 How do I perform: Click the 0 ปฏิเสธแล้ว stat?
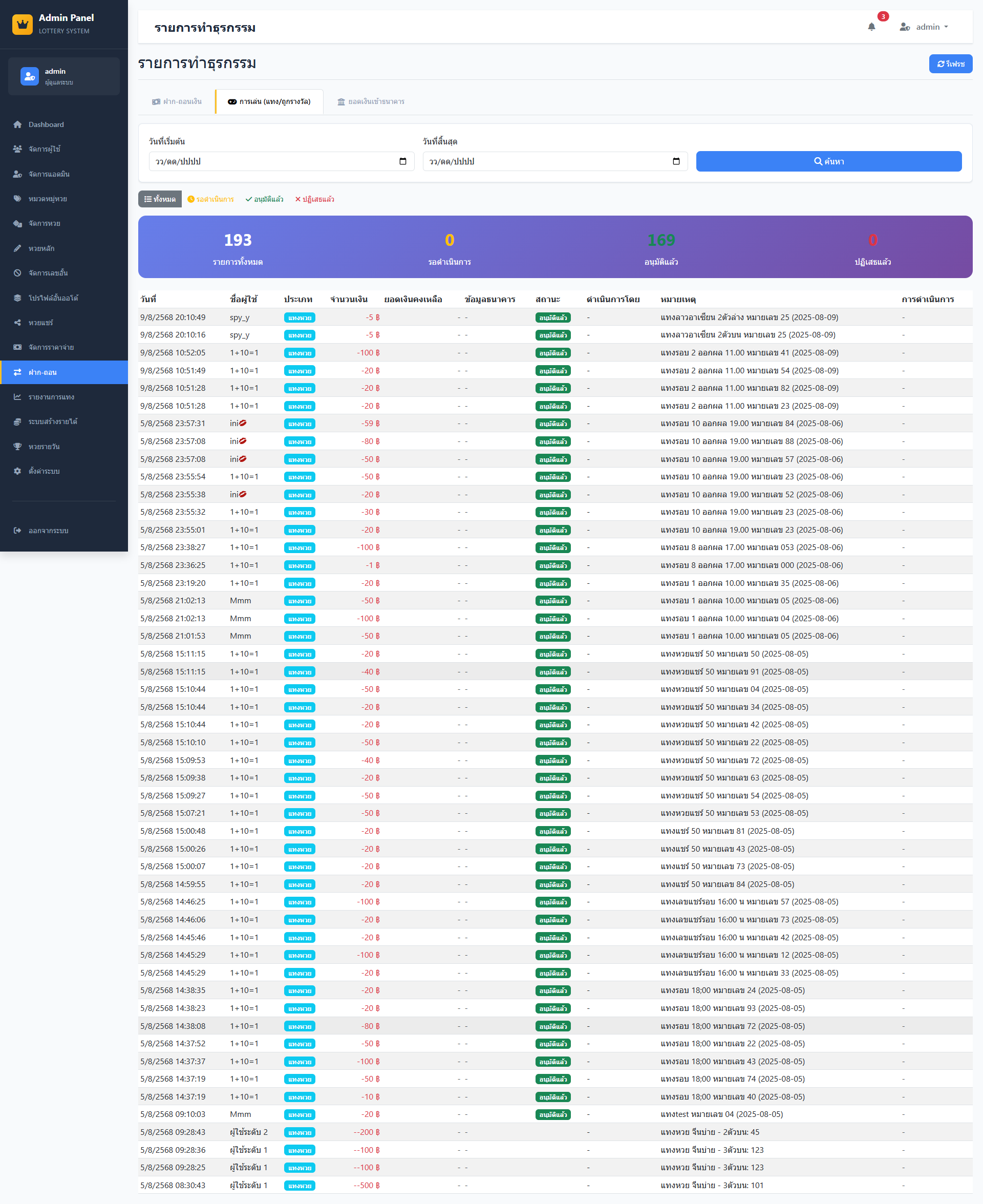tap(872, 248)
